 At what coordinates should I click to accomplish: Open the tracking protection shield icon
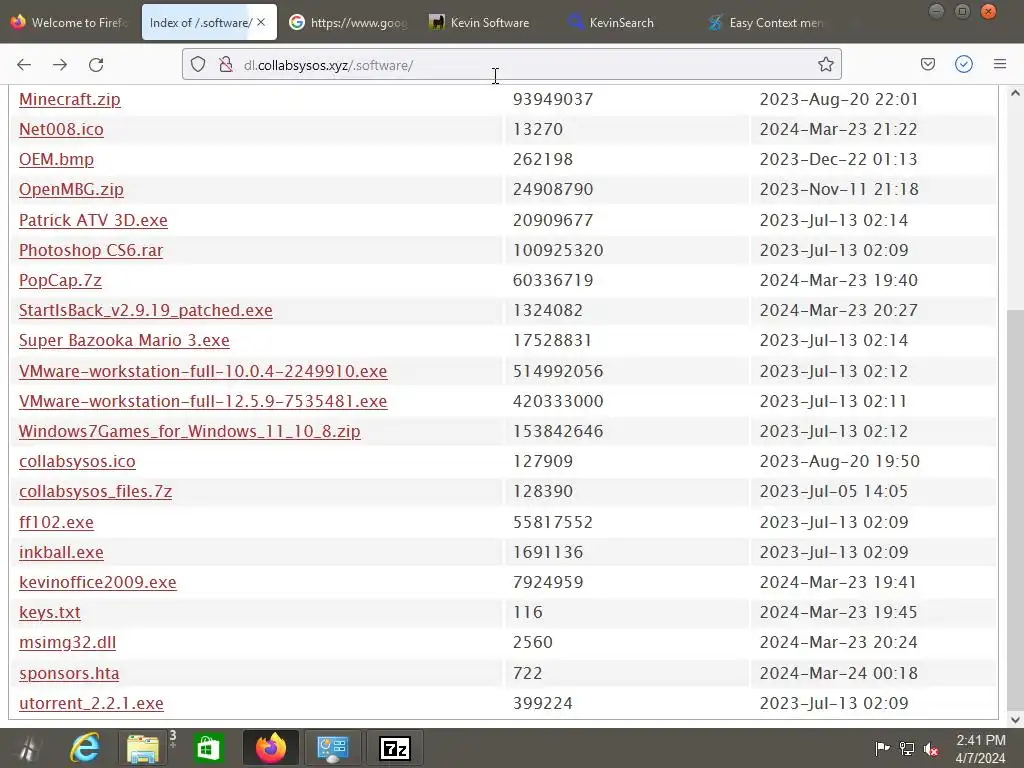click(198, 65)
